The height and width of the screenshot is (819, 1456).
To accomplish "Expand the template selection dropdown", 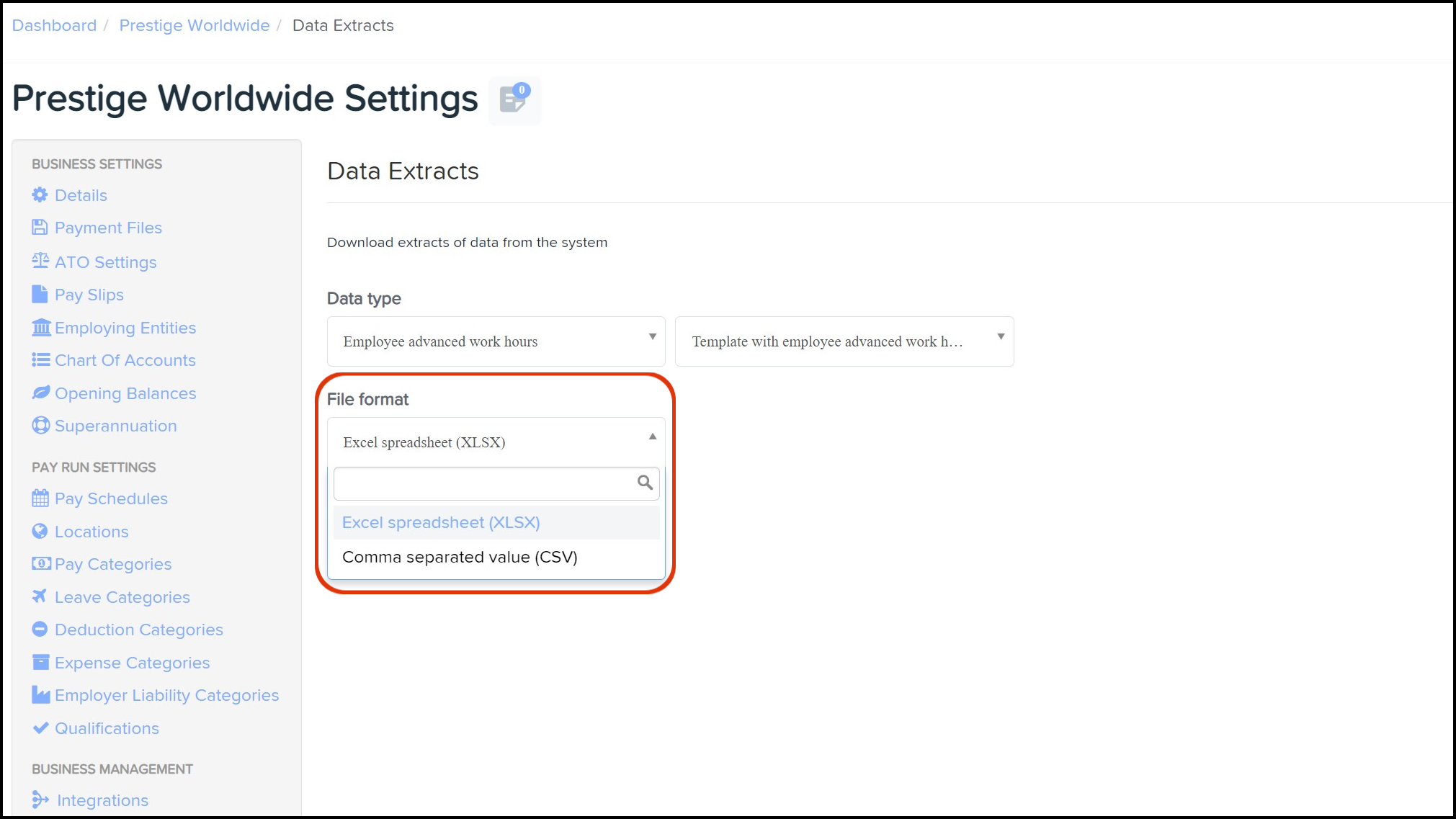I will pos(844,341).
